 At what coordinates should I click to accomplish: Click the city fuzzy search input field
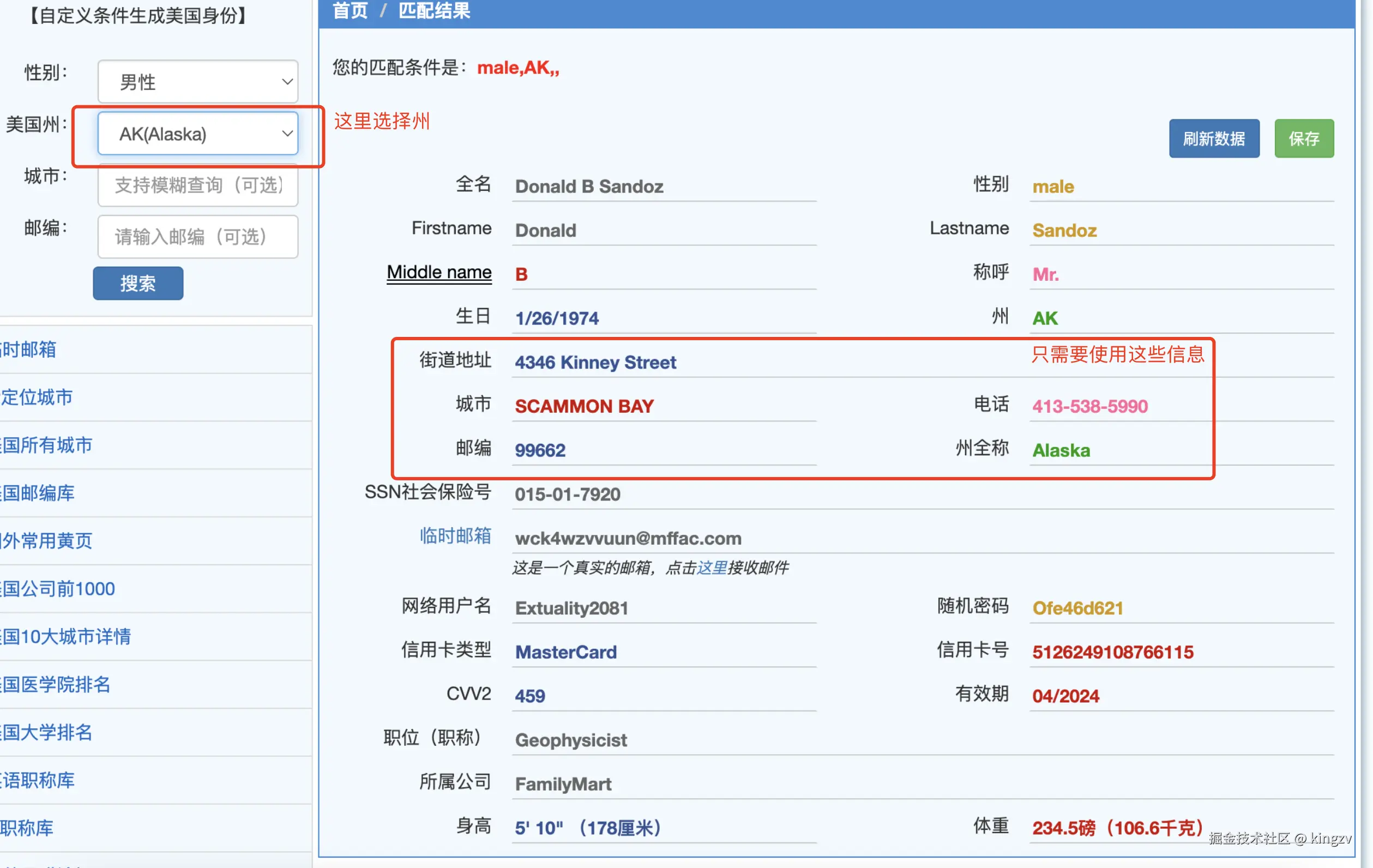197,185
